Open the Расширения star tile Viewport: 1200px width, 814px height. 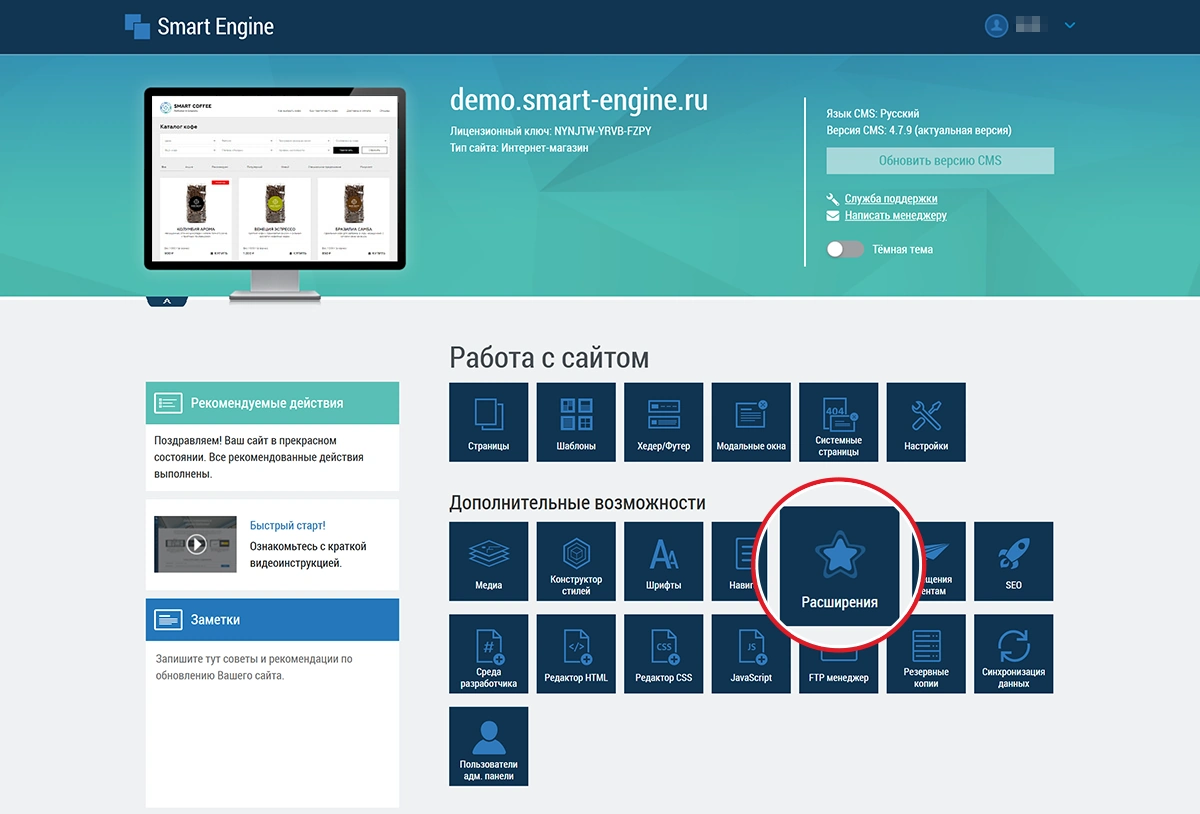tap(839, 566)
